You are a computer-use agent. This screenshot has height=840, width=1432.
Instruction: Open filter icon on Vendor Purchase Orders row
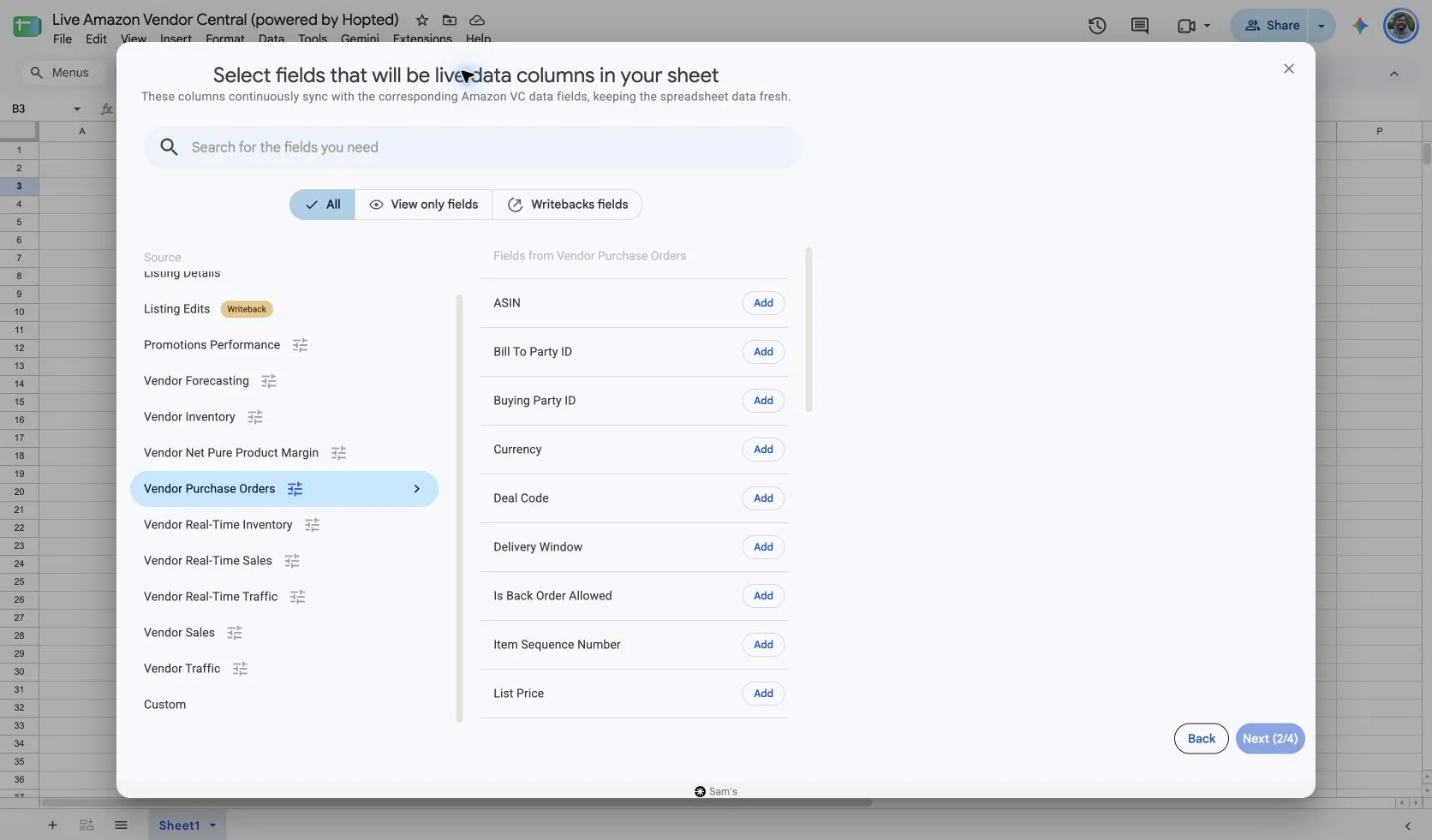pos(295,489)
